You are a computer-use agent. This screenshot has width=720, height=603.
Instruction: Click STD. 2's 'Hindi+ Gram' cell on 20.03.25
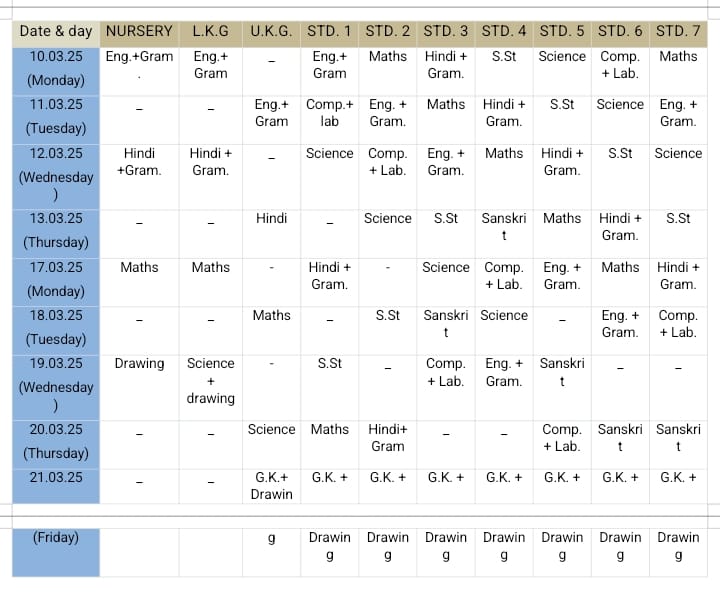pos(388,438)
